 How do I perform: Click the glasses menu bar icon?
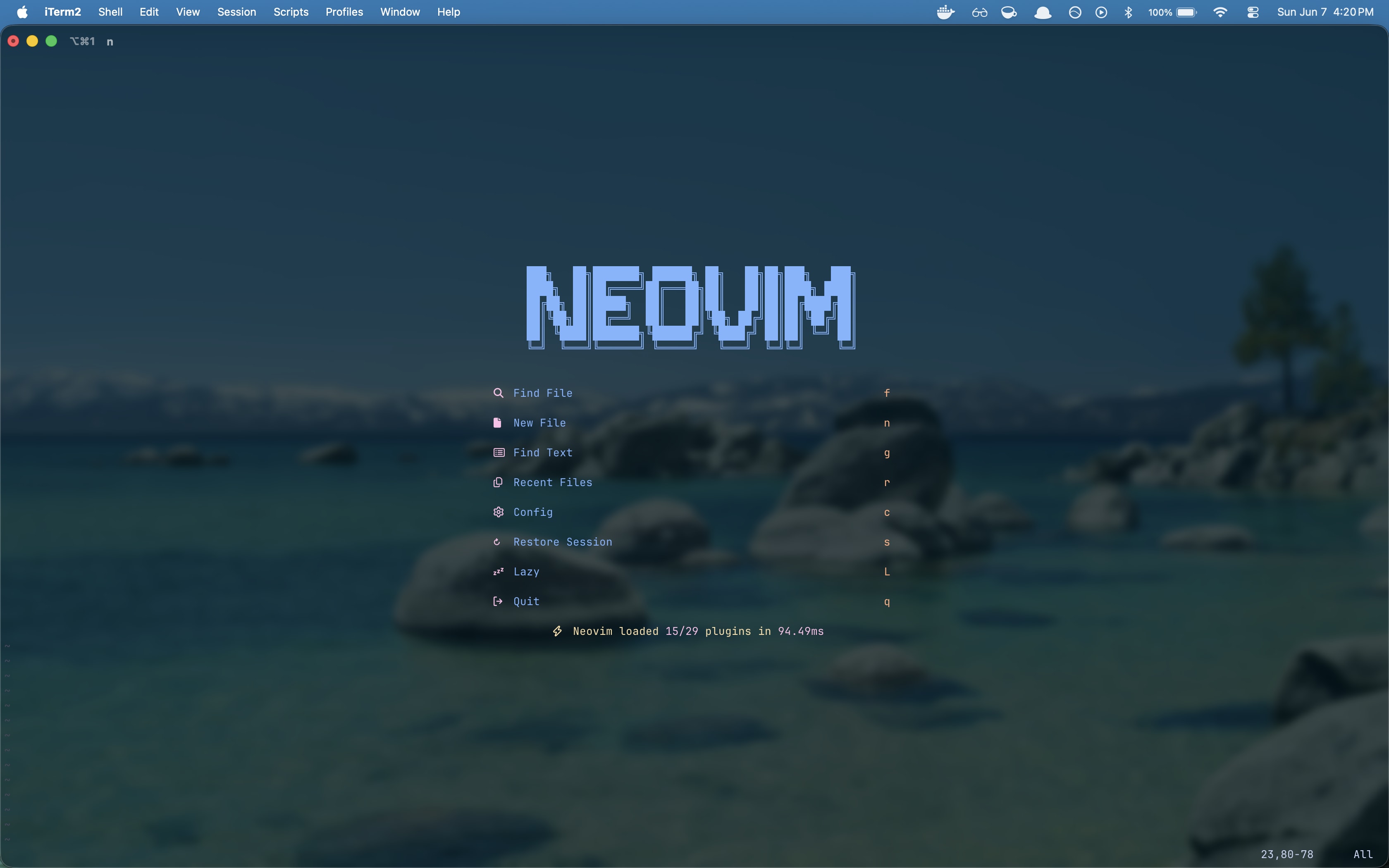(979, 12)
